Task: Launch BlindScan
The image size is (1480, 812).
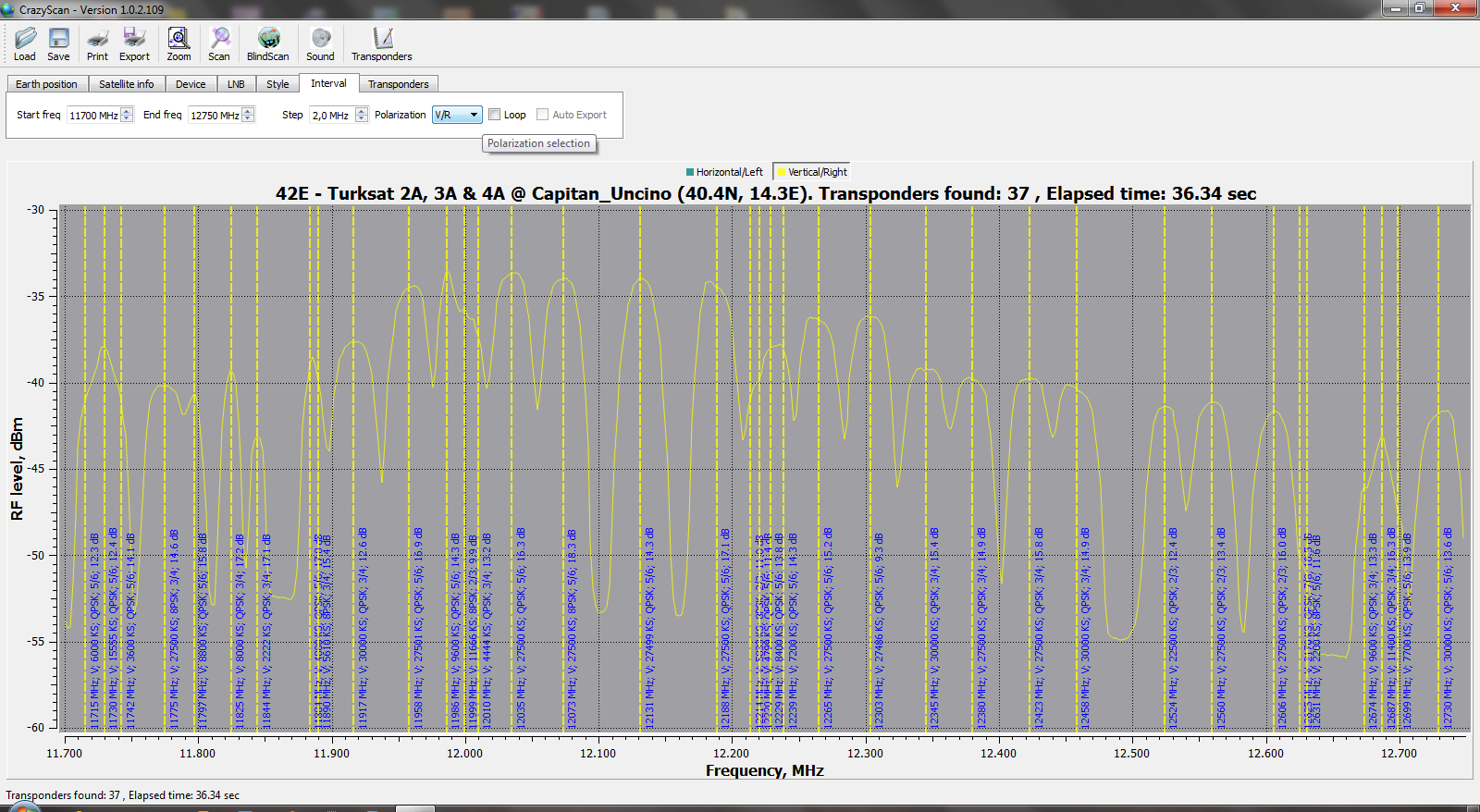Action: pos(268,44)
